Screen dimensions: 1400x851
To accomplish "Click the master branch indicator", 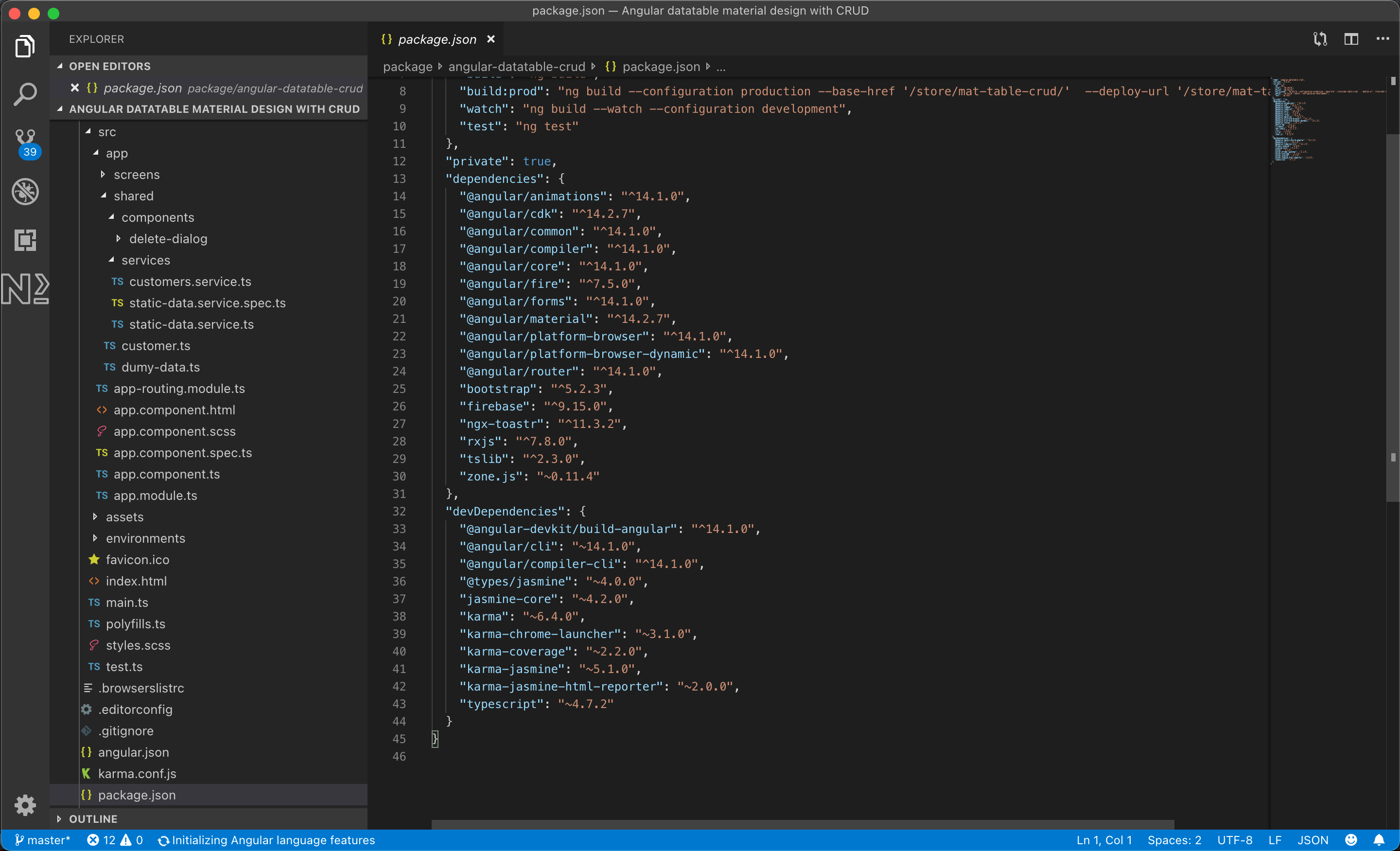I will pos(42,840).
